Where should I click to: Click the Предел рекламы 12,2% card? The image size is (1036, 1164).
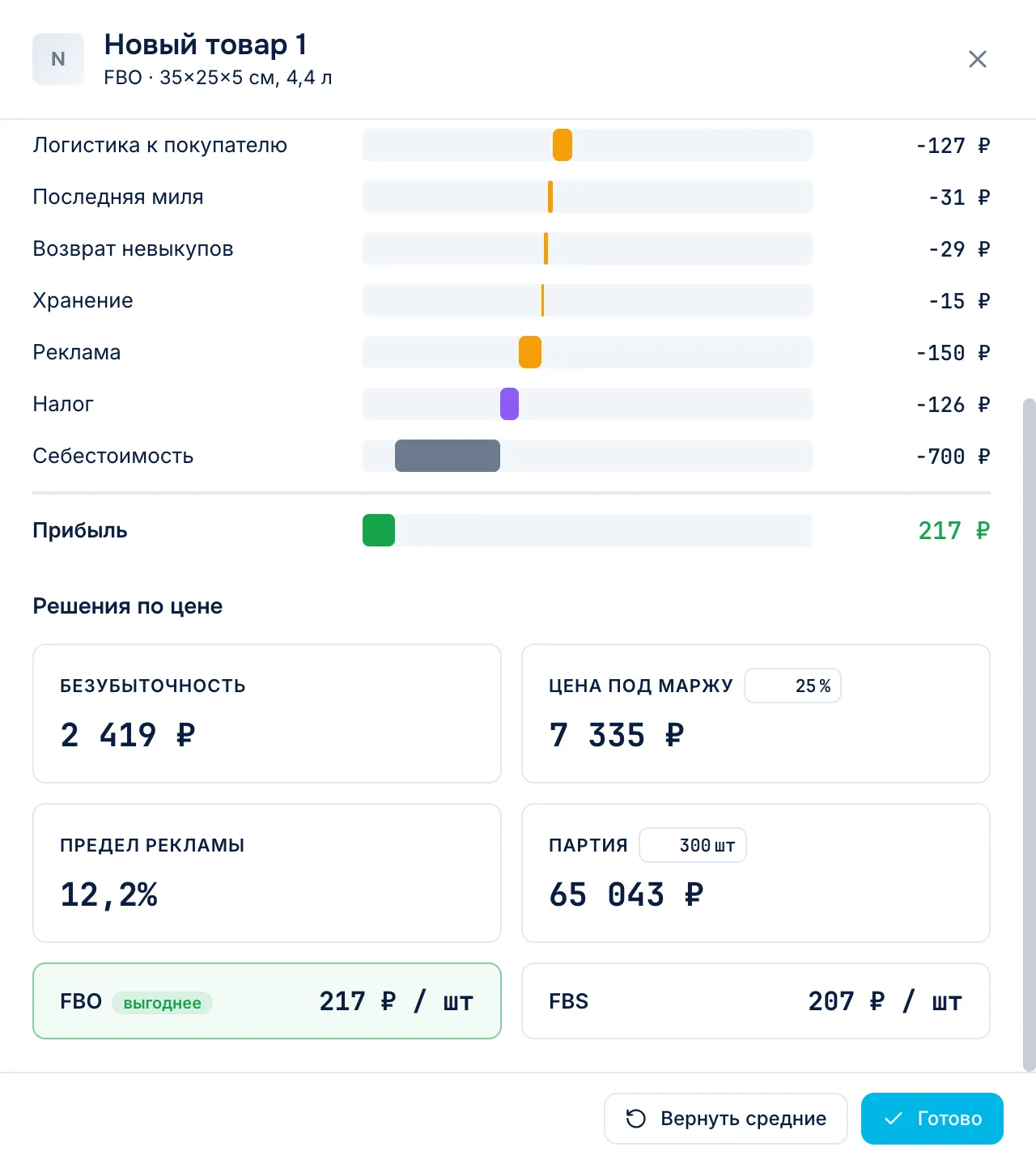pos(267,873)
